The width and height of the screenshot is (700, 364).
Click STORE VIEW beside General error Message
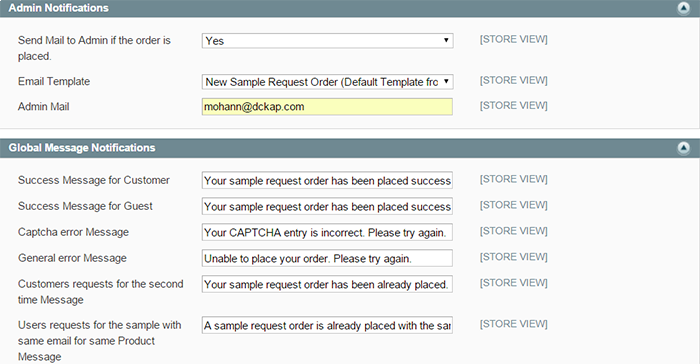pyautogui.click(x=513, y=257)
